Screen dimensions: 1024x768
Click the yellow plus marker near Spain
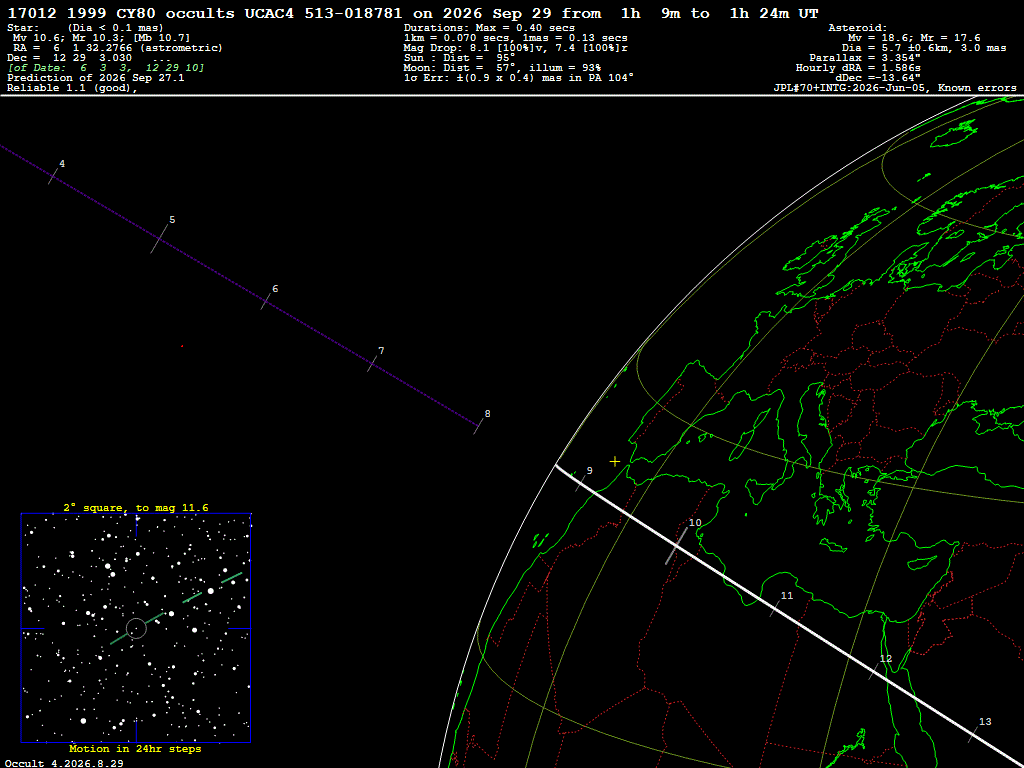615,462
